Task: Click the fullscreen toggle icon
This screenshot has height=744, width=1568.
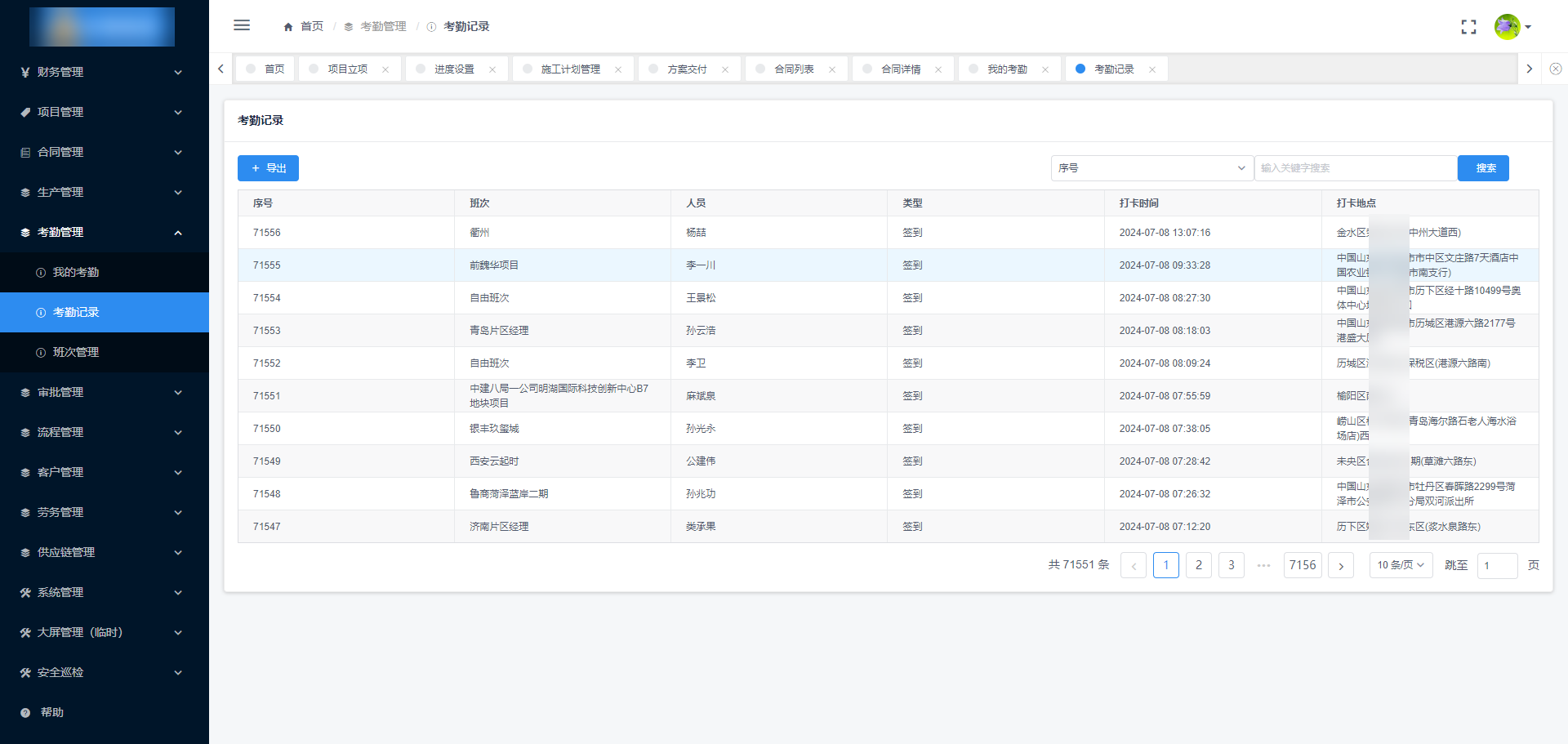Action: point(1468,27)
